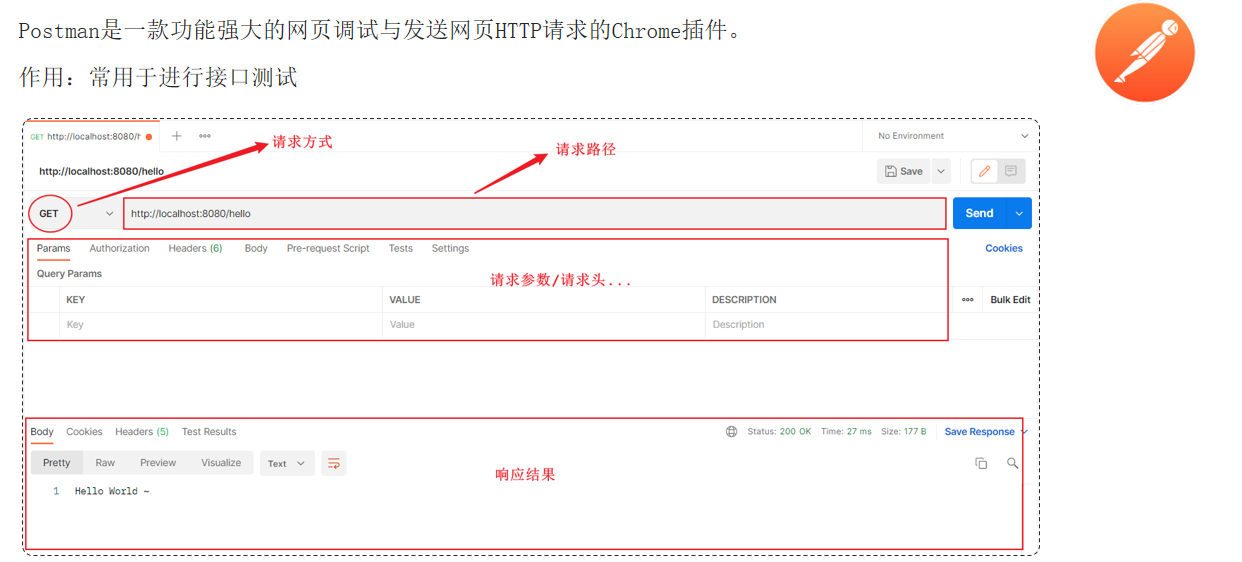Click the Save button with disk icon
This screenshot has height=562, width=1242.
(904, 171)
